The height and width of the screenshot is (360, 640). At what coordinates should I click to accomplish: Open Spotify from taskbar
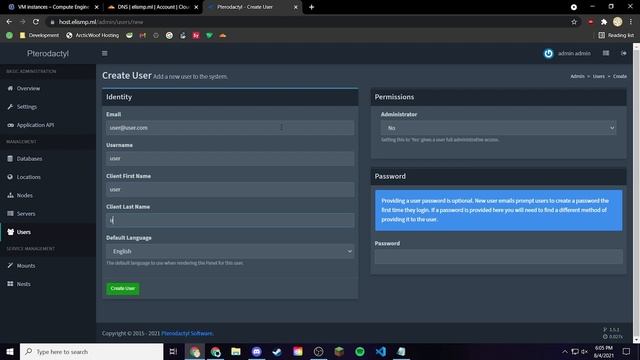(360, 351)
